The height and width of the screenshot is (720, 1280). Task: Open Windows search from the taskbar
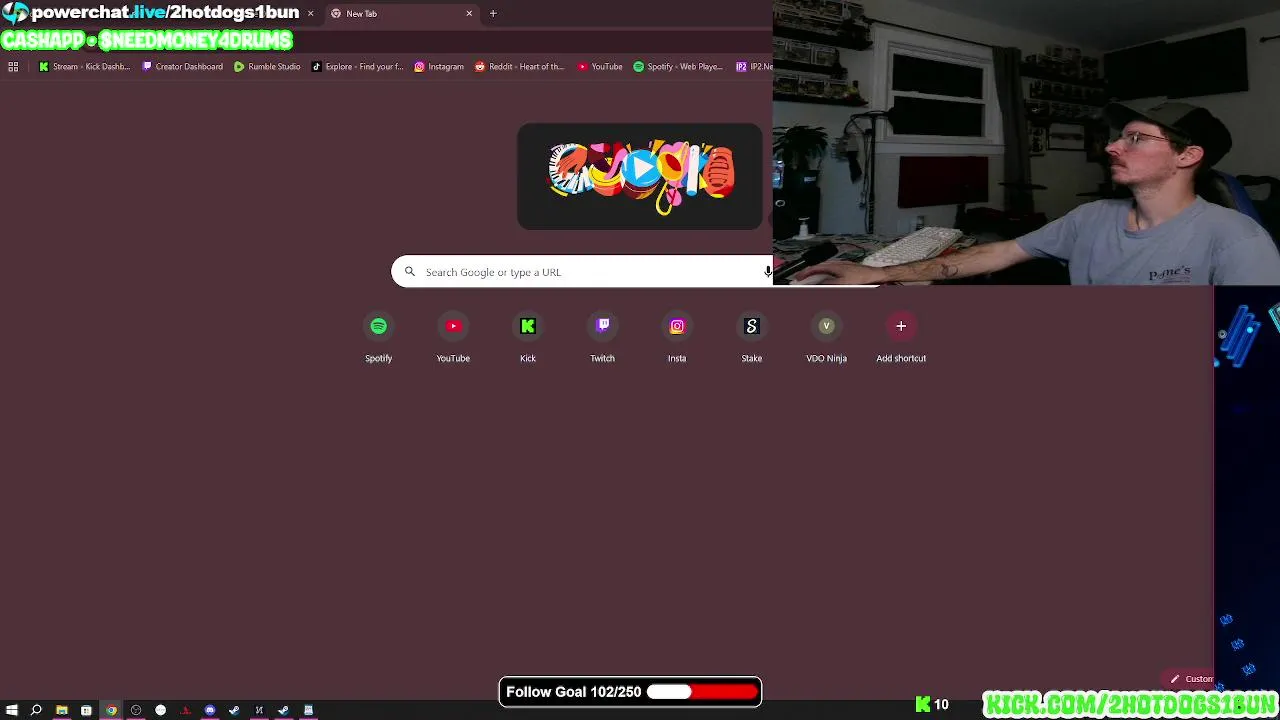click(36, 711)
